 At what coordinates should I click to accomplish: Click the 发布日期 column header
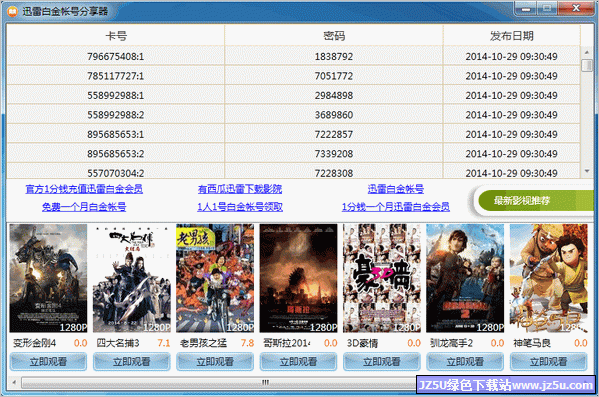(512, 36)
